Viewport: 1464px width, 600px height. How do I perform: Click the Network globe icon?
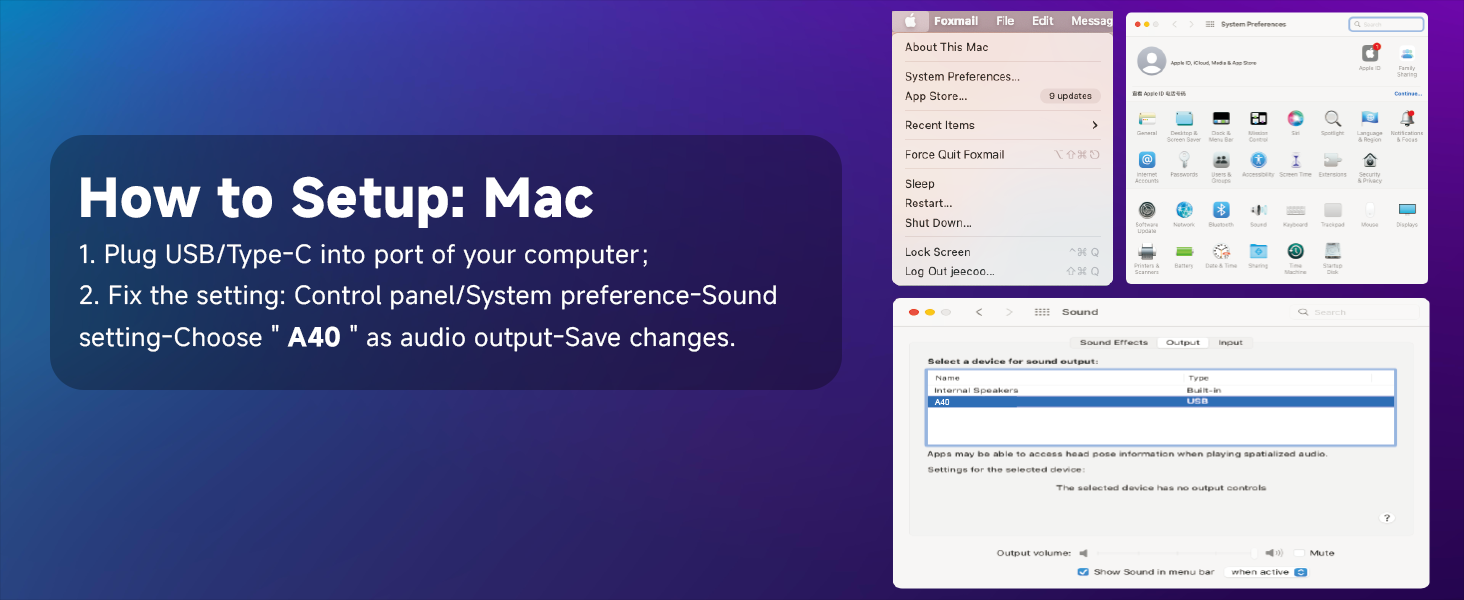pos(1184,210)
